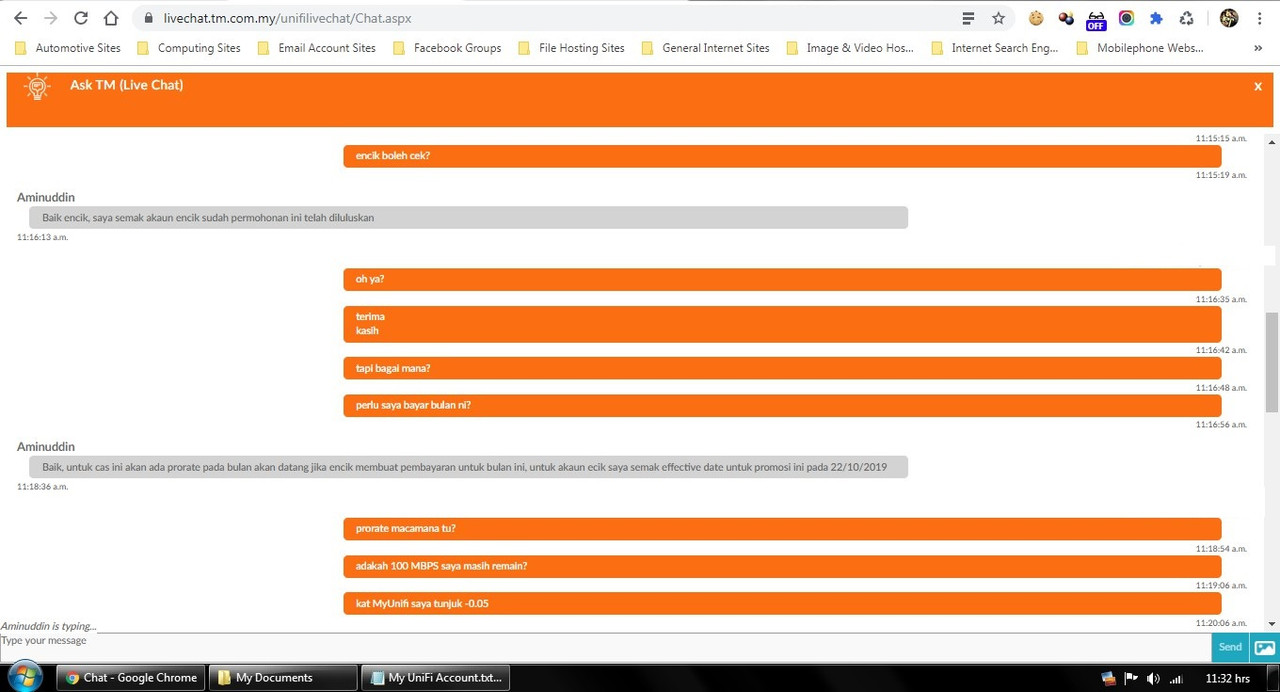Click the Show desktop button
The height and width of the screenshot is (692, 1280).
tap(1274, 677)
